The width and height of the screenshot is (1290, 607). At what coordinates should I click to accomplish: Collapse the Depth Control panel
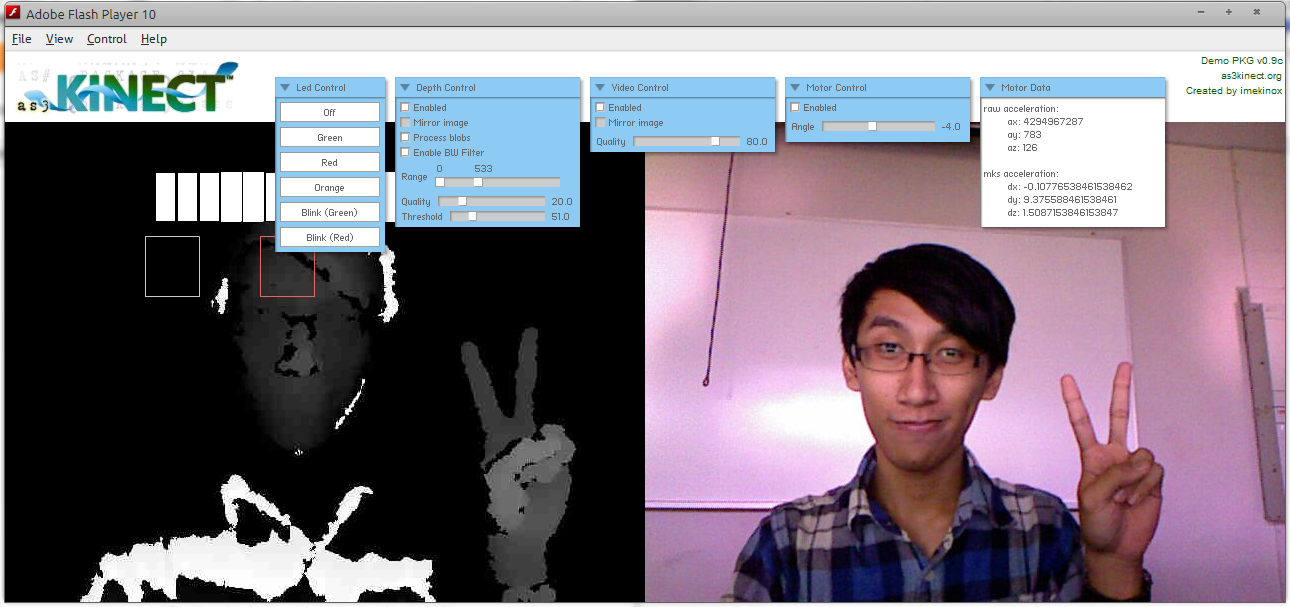[x=404, y=87]
